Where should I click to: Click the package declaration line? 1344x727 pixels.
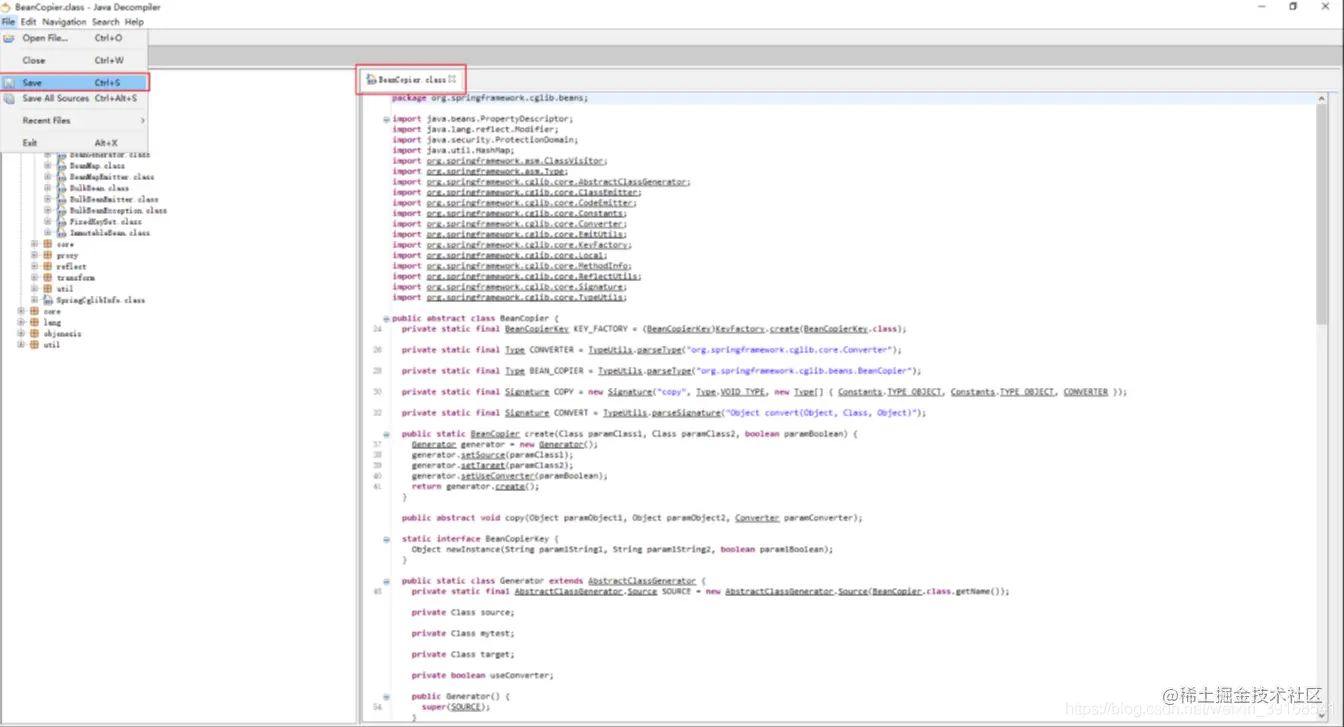489,98
